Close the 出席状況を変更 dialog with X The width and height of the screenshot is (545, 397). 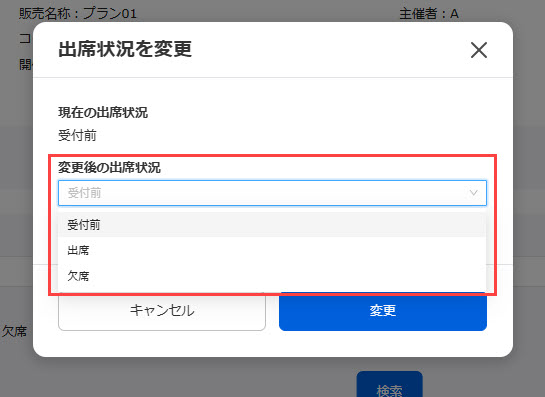(479, 50)
